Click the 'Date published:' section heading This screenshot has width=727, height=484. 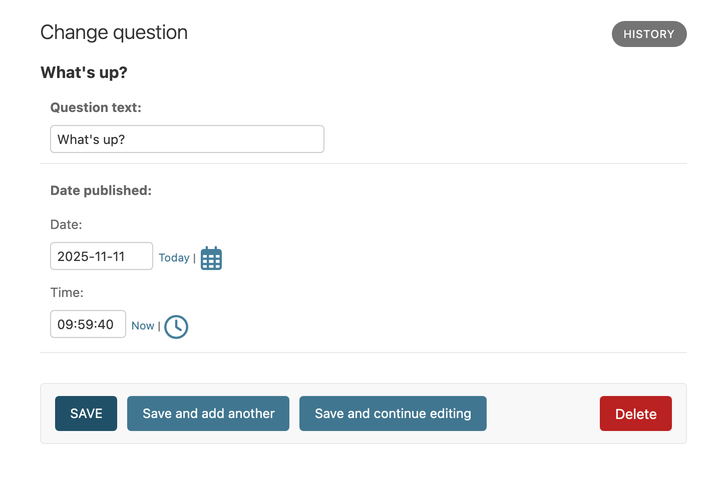101,190
